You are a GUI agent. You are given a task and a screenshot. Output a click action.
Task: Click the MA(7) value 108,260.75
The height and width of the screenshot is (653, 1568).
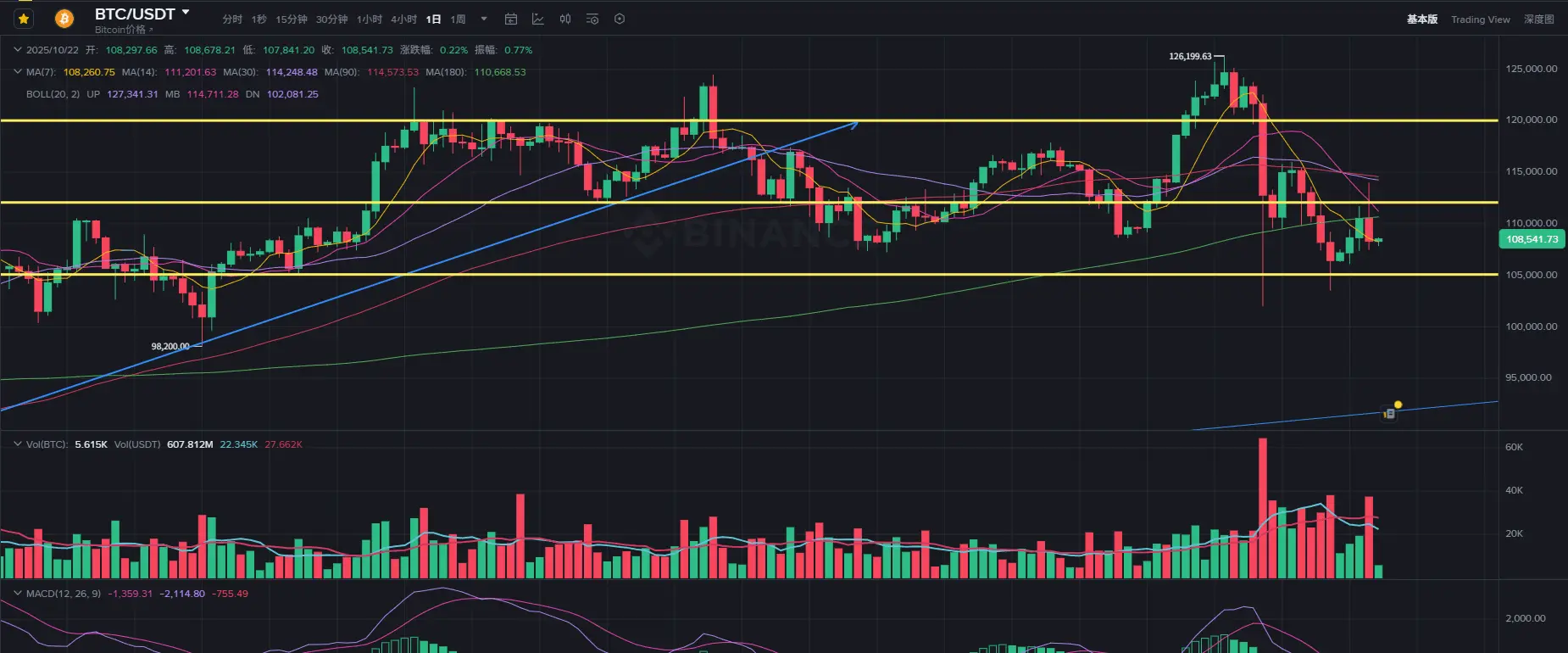pos(89,72)
